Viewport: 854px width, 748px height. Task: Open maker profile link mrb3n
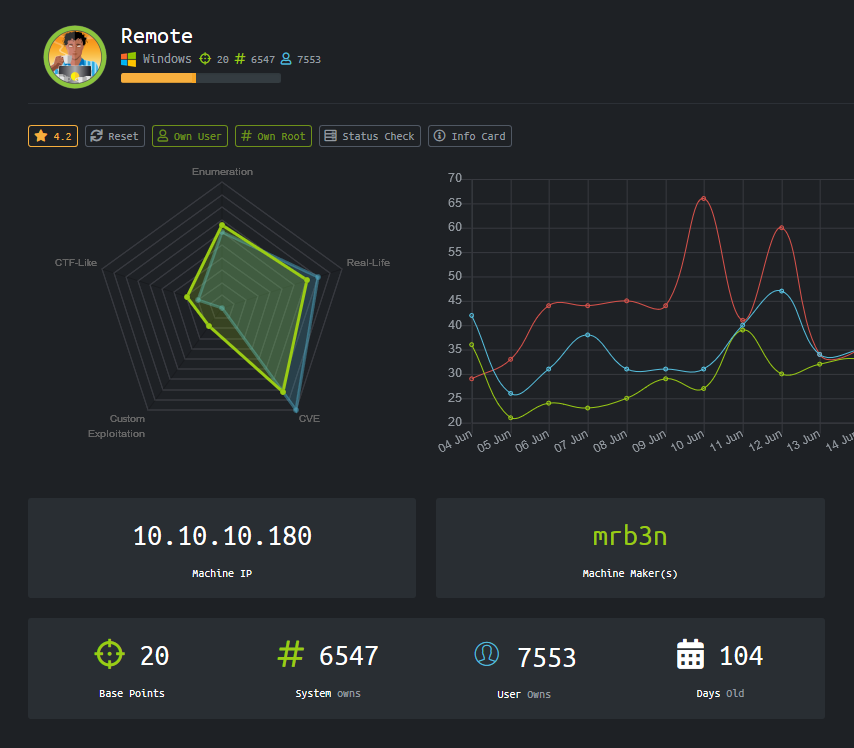(630, 536)
